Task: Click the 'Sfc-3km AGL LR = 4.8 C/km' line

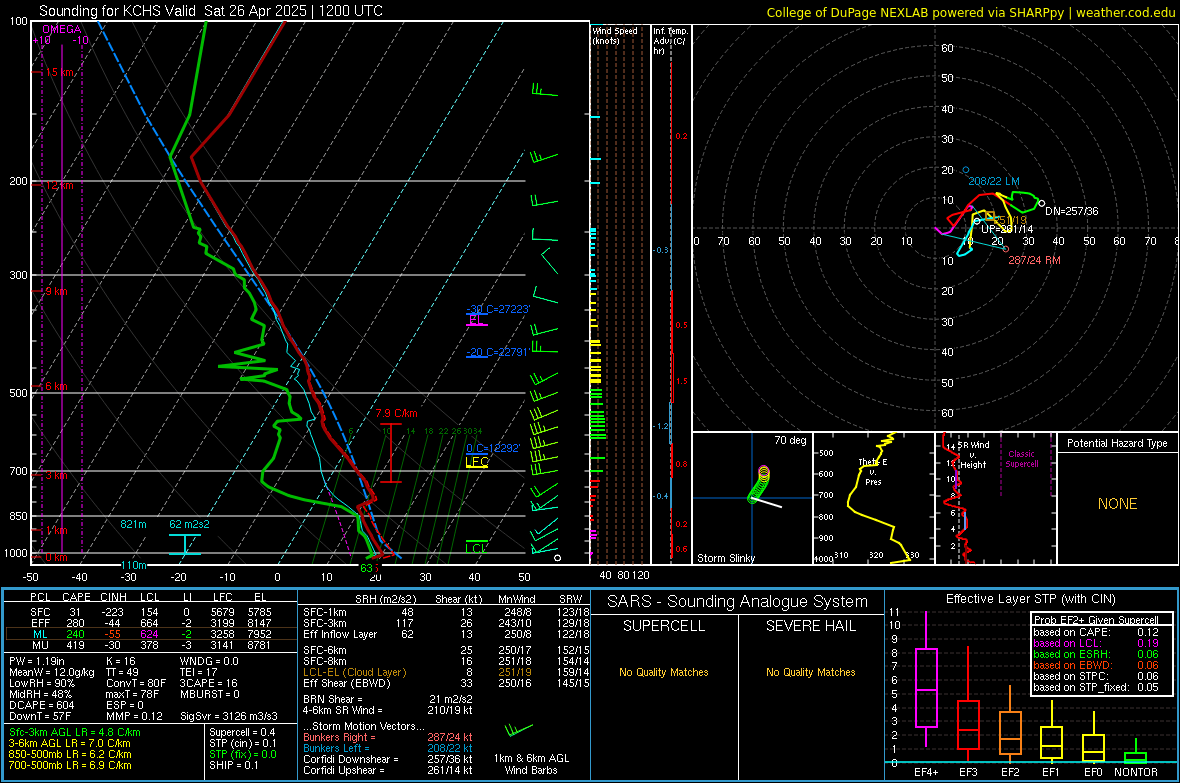Action: pyautogui.click(x=75, y=732)
